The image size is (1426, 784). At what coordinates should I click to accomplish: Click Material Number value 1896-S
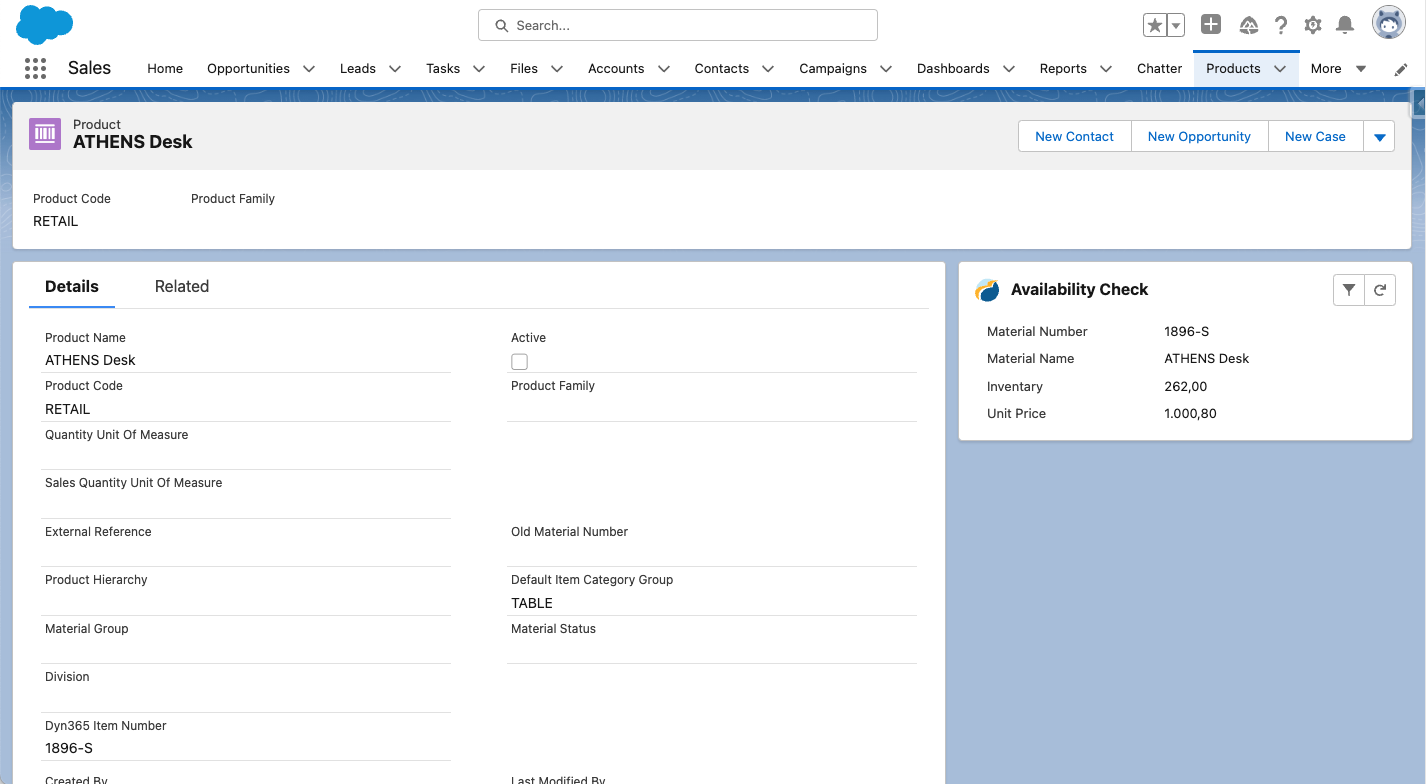coord(1187,331)
